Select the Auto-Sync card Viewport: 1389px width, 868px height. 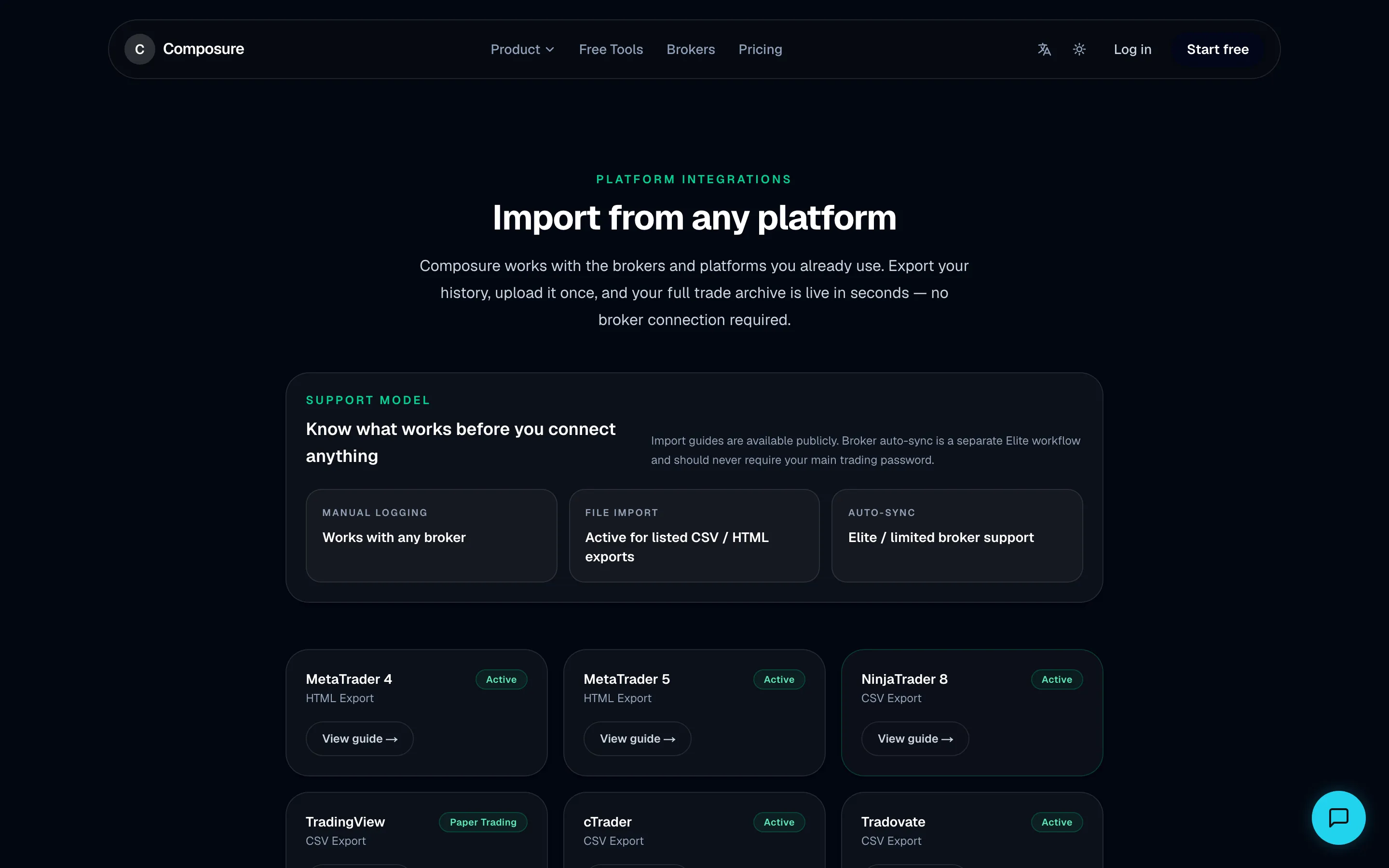point(957,536)
